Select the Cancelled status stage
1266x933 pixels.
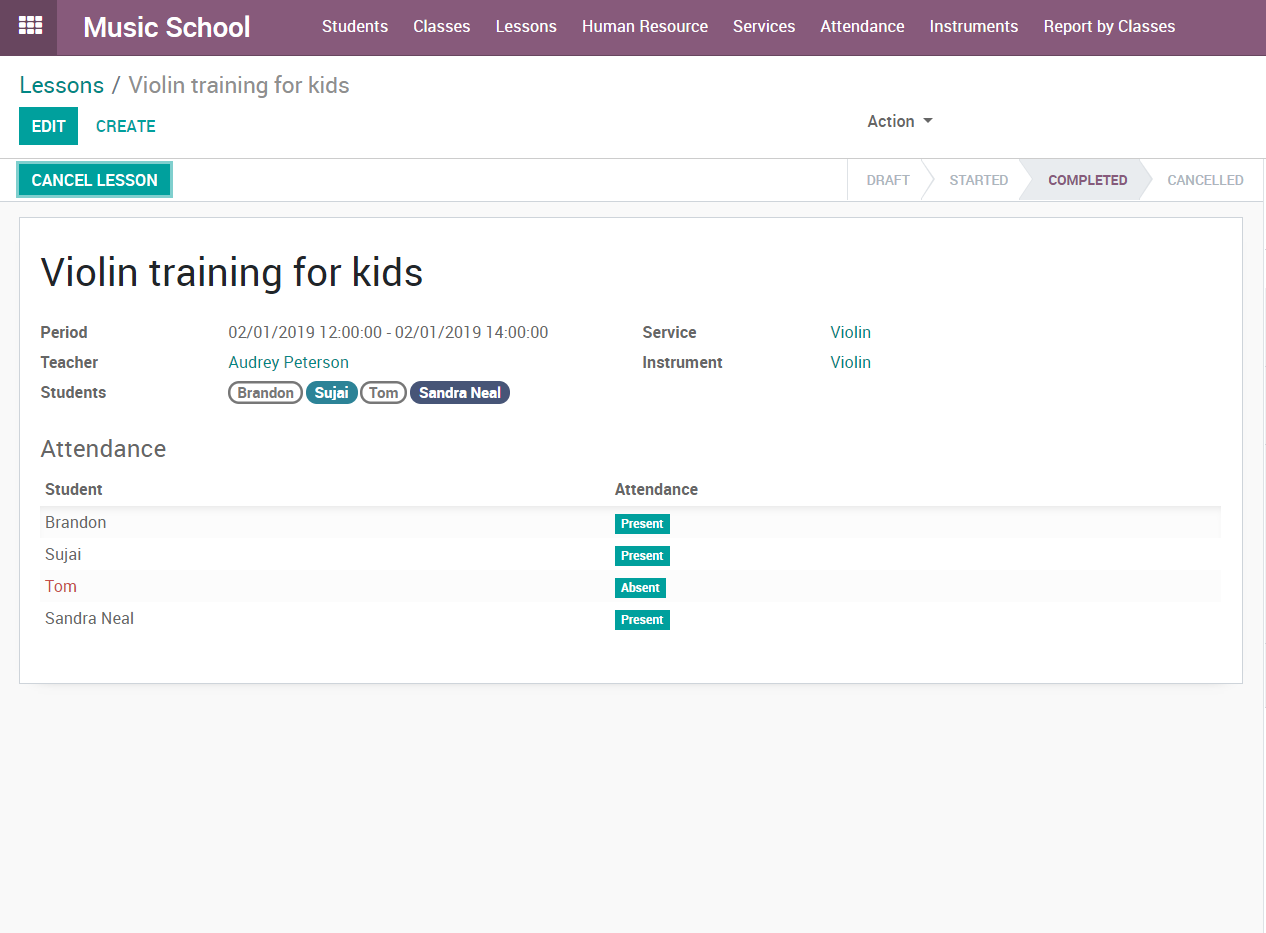1204,180
